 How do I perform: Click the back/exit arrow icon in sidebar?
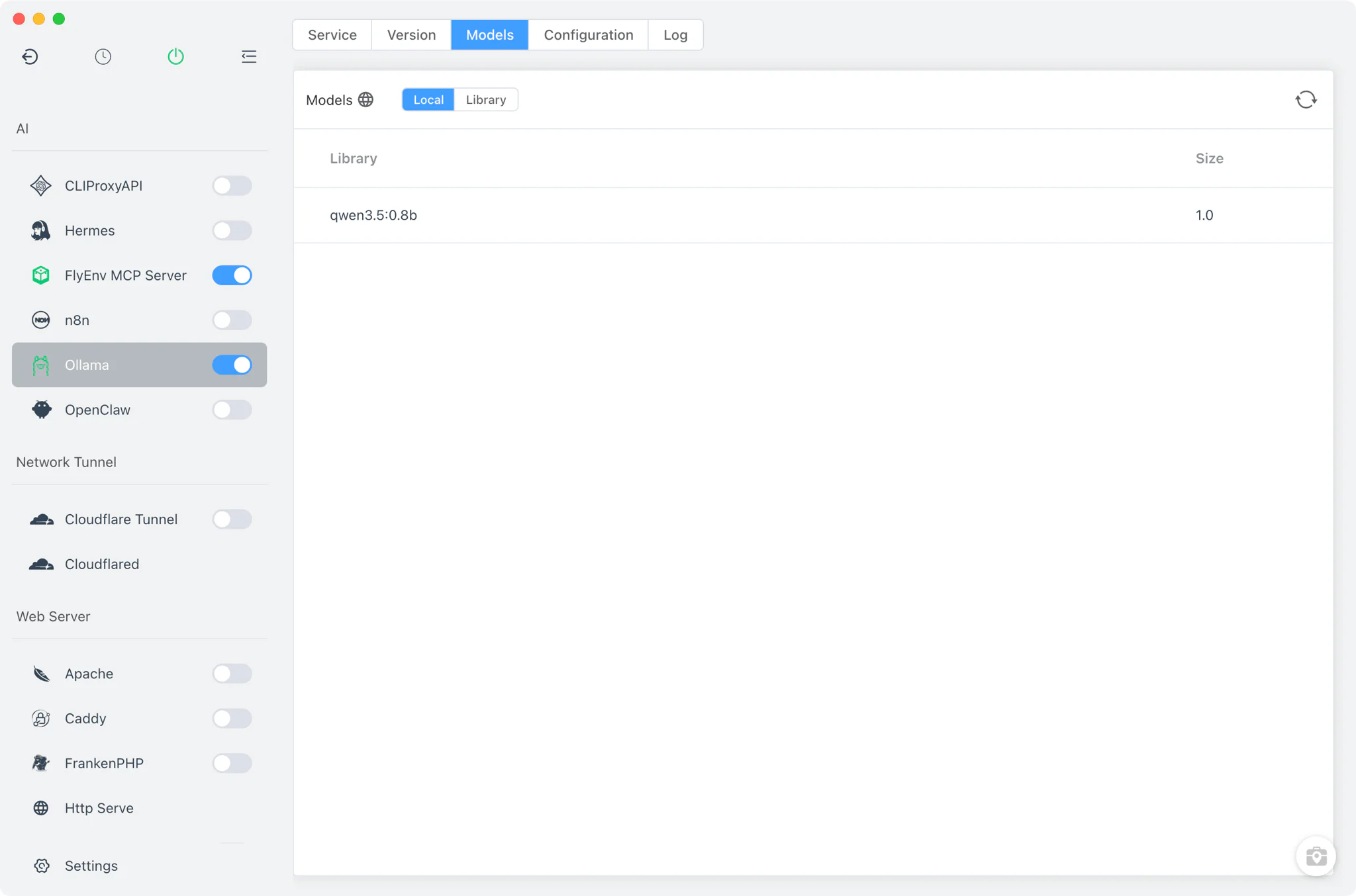[x=30, y=57]
